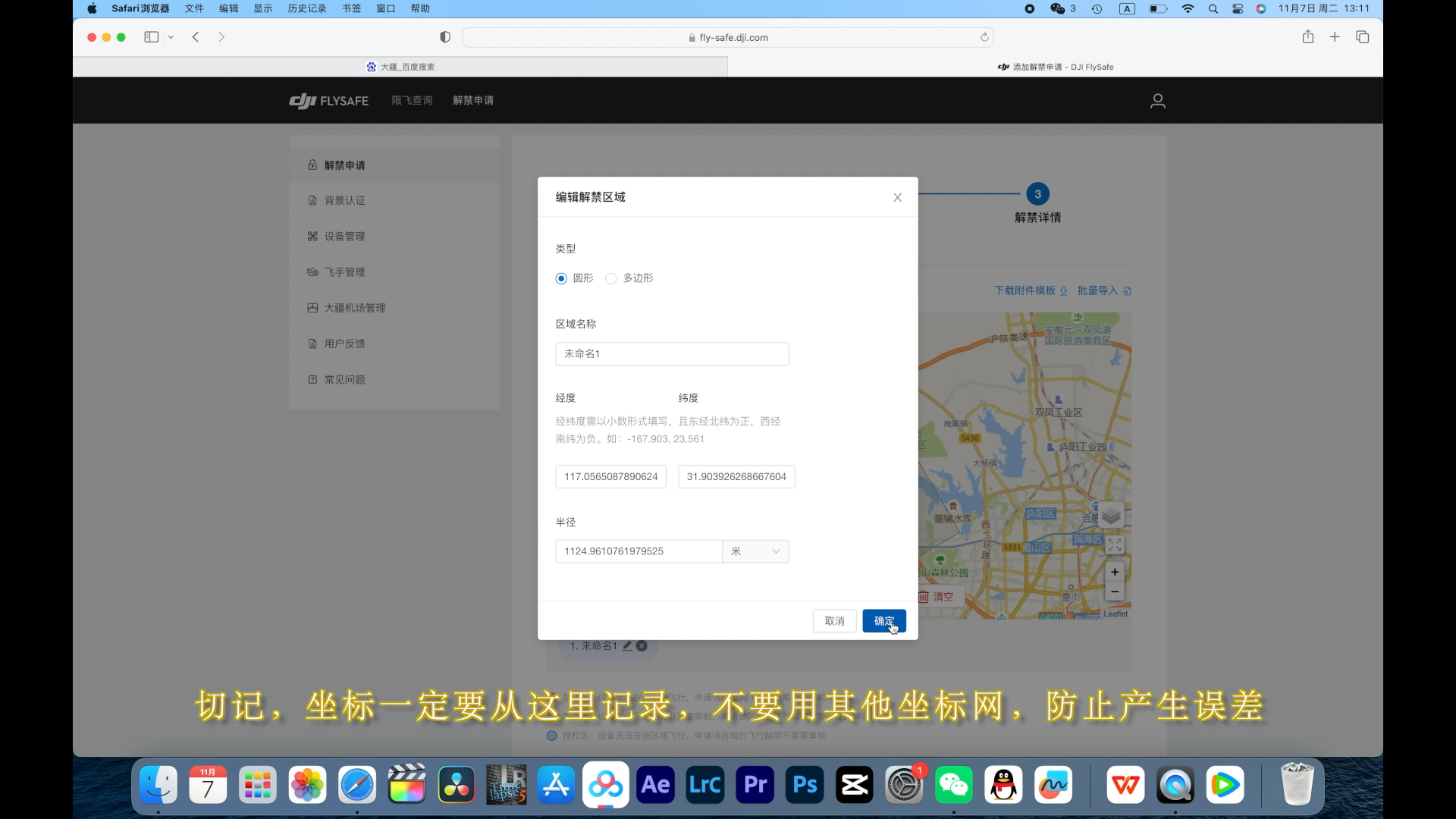Click the 取消 button
Image resolution: width=1456 pixels, height=819 pixels.
(x=834, y=621)
